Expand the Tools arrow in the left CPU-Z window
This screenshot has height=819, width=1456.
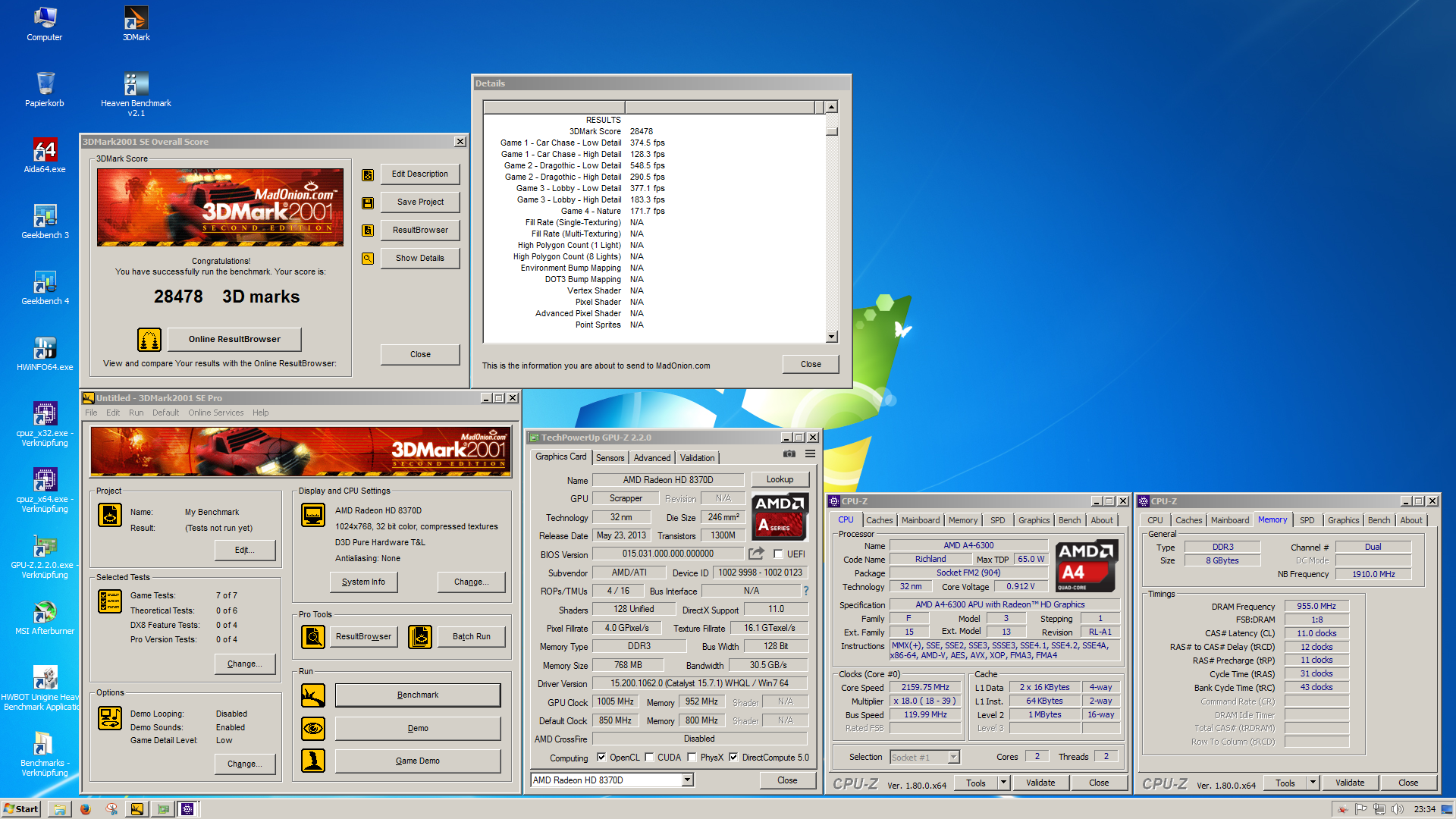pyautogui.click(x=1003, y=783)
